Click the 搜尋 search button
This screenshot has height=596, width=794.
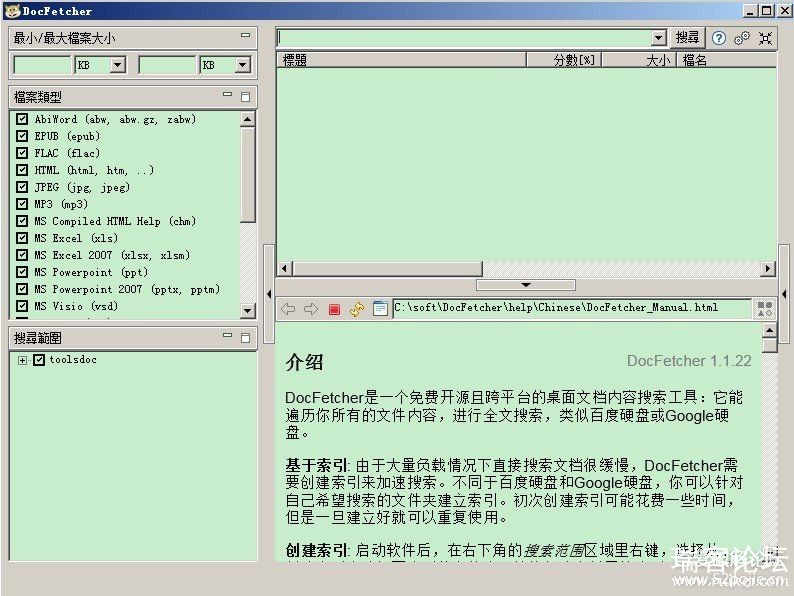[687, 37]
